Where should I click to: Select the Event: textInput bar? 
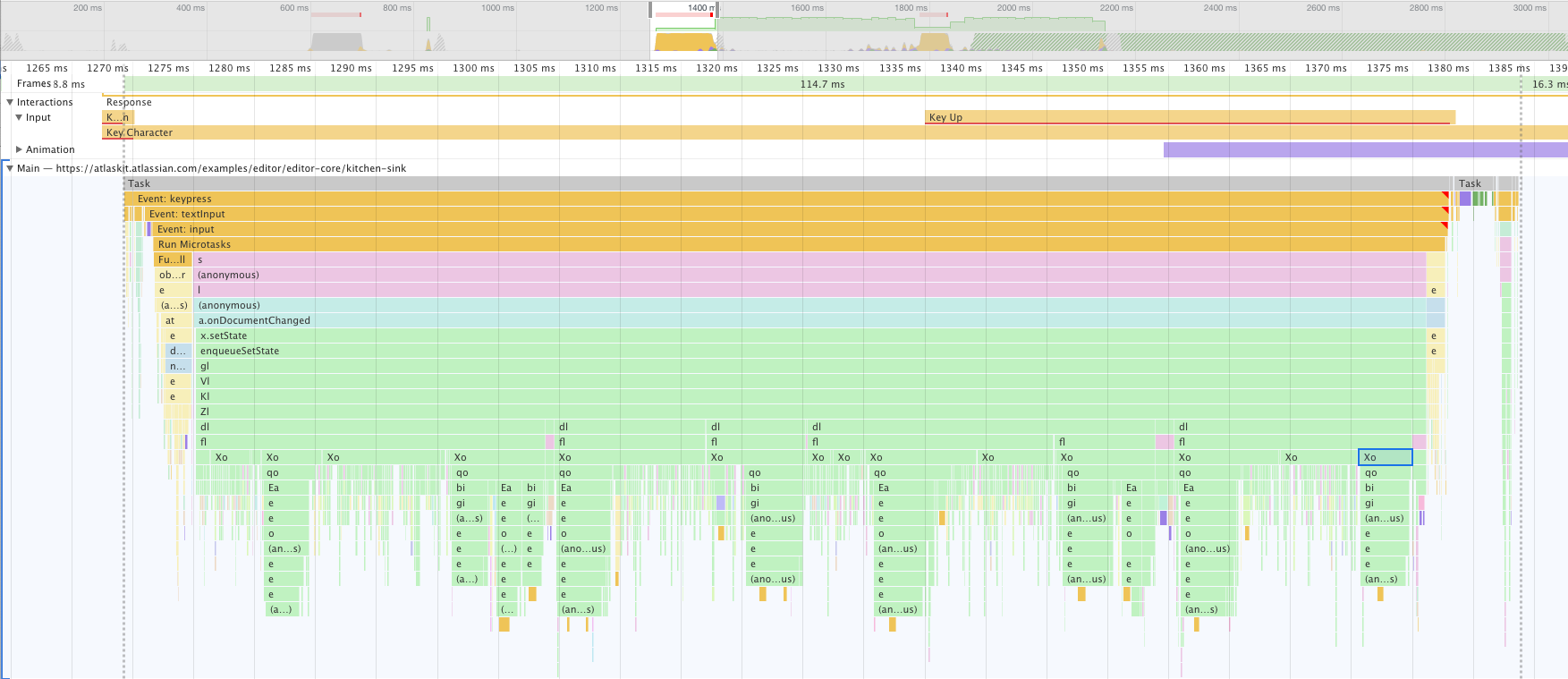tap(716, 214)
